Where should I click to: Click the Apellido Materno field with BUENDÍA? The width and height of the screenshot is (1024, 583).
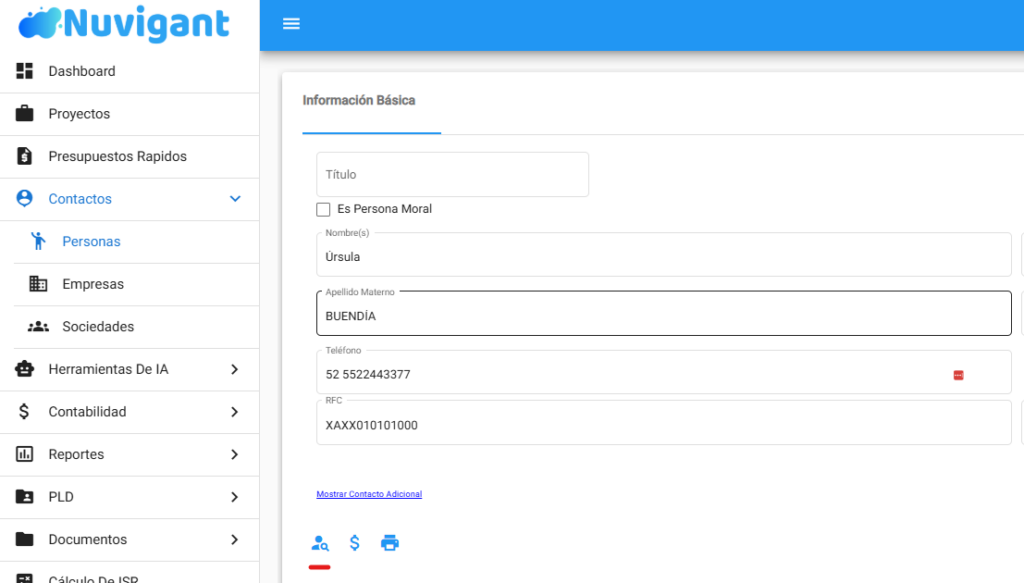pos(664,313)
